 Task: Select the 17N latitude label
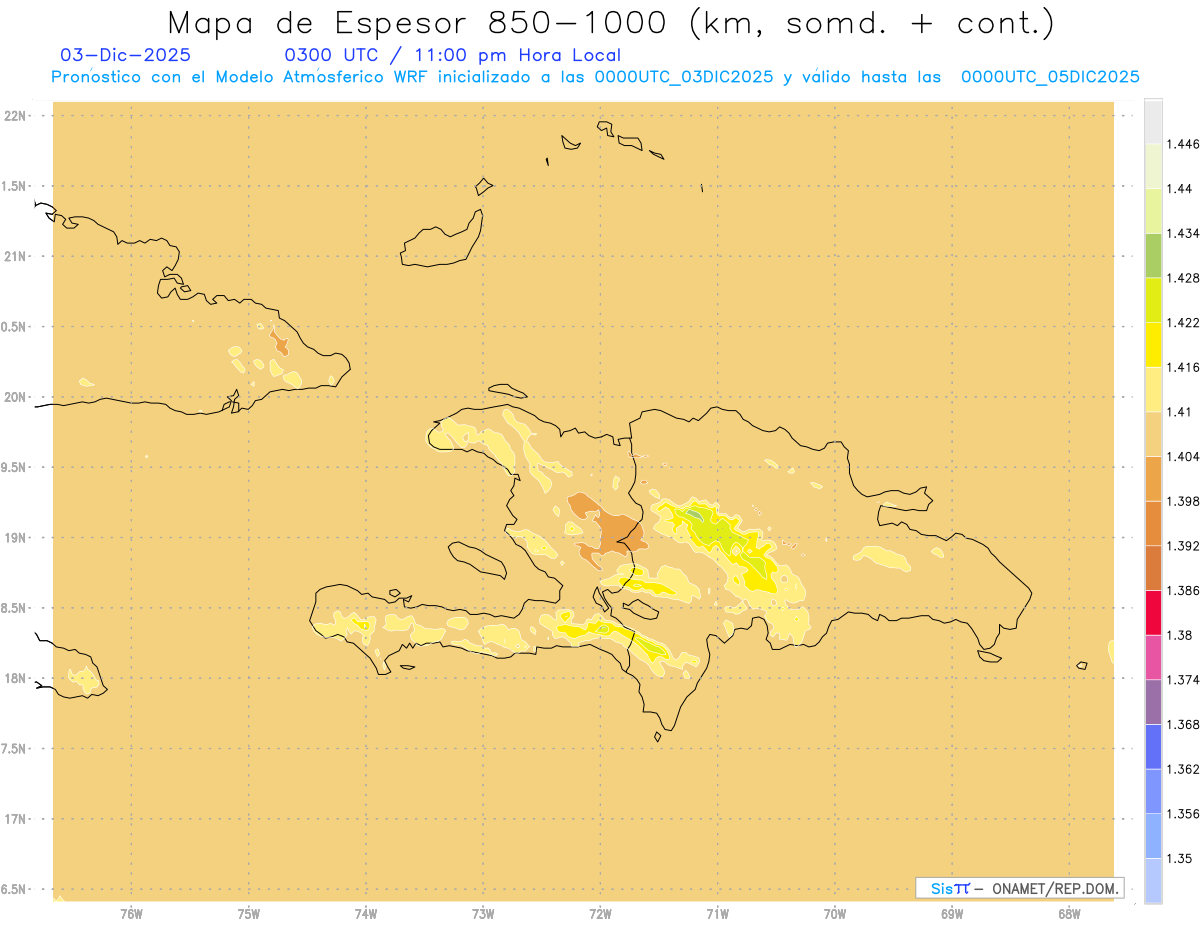pyautogui.click(x=17, y=819)
